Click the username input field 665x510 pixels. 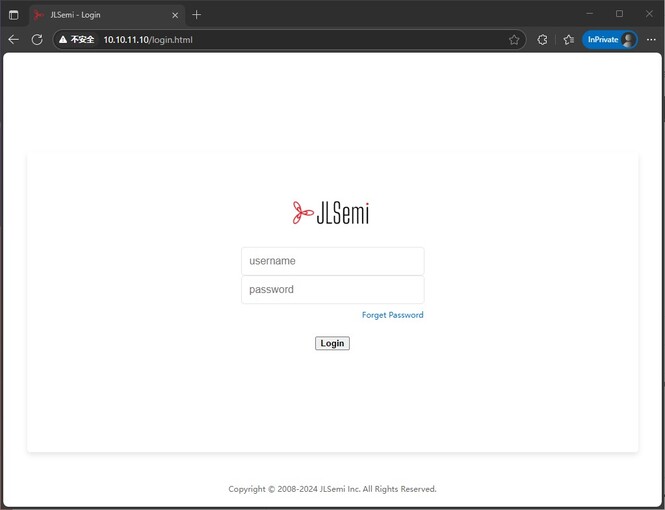click(332, 261)
